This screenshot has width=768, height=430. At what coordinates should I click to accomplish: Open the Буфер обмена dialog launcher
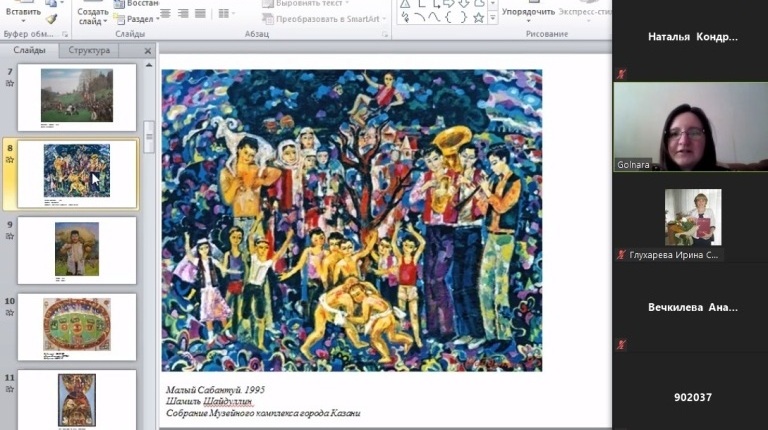pyautogui.click(x=65, y=34)
